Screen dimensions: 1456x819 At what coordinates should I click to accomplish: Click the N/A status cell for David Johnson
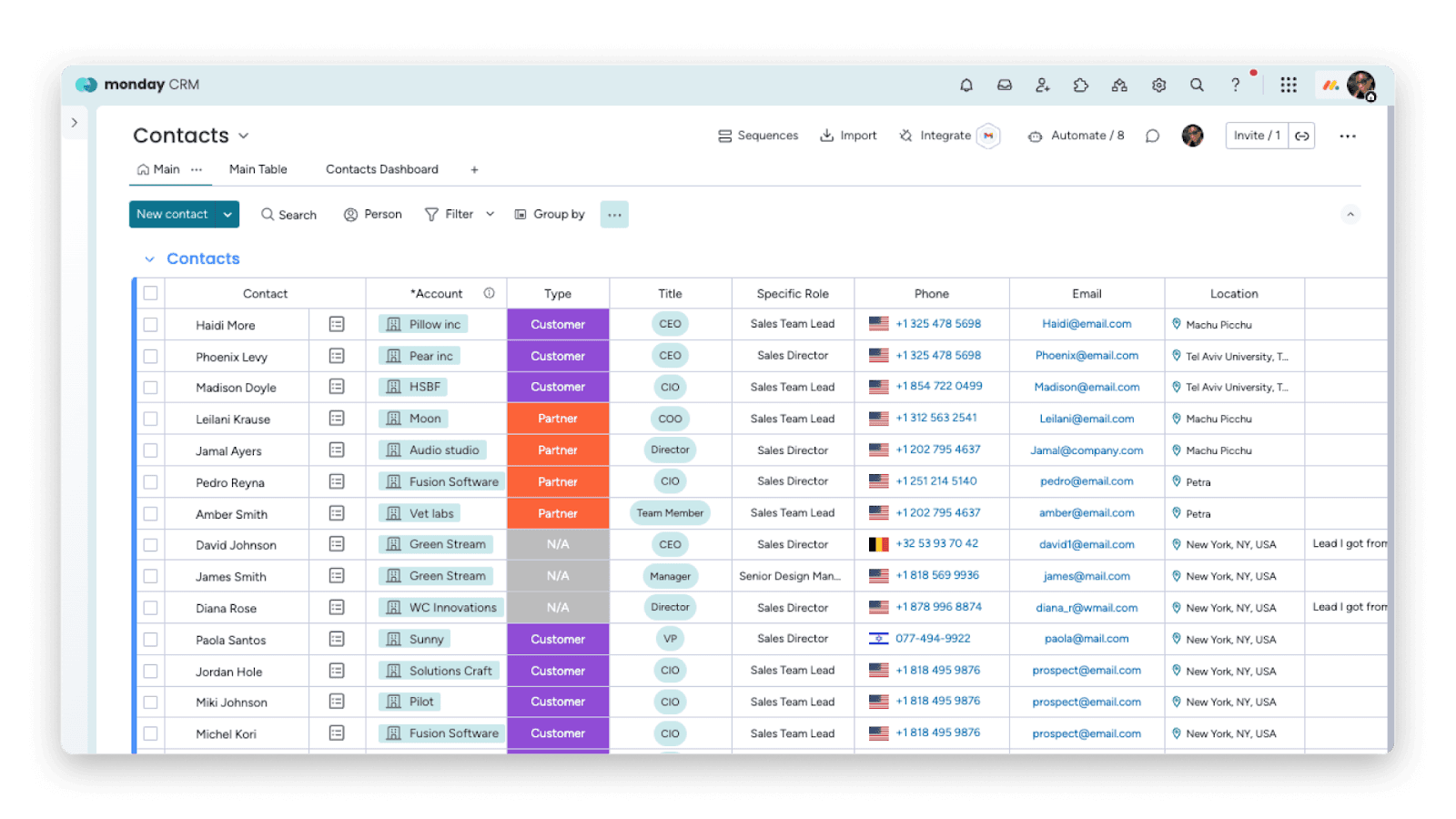click(558, 544)
